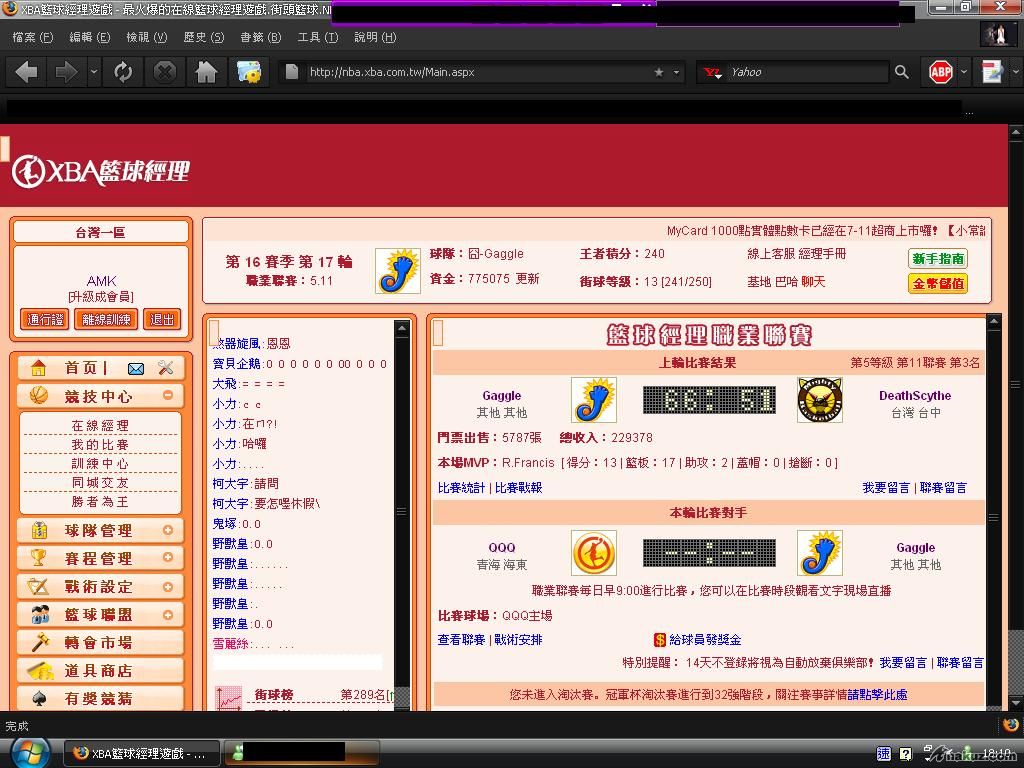Viewport: 1024px width, 768px height.
Task: Open the 比賽統計 link
Action: point(461,488)
